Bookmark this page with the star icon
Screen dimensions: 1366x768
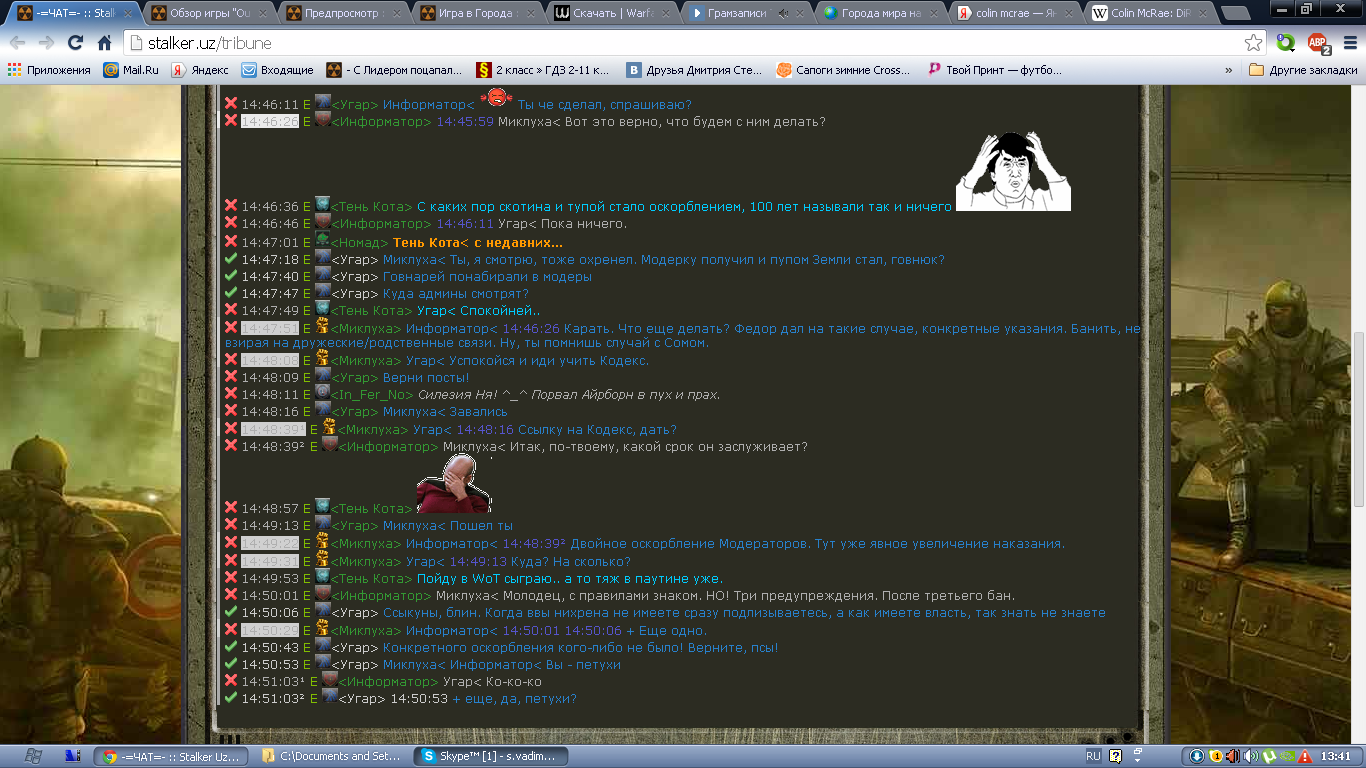tap(1253, 43)
